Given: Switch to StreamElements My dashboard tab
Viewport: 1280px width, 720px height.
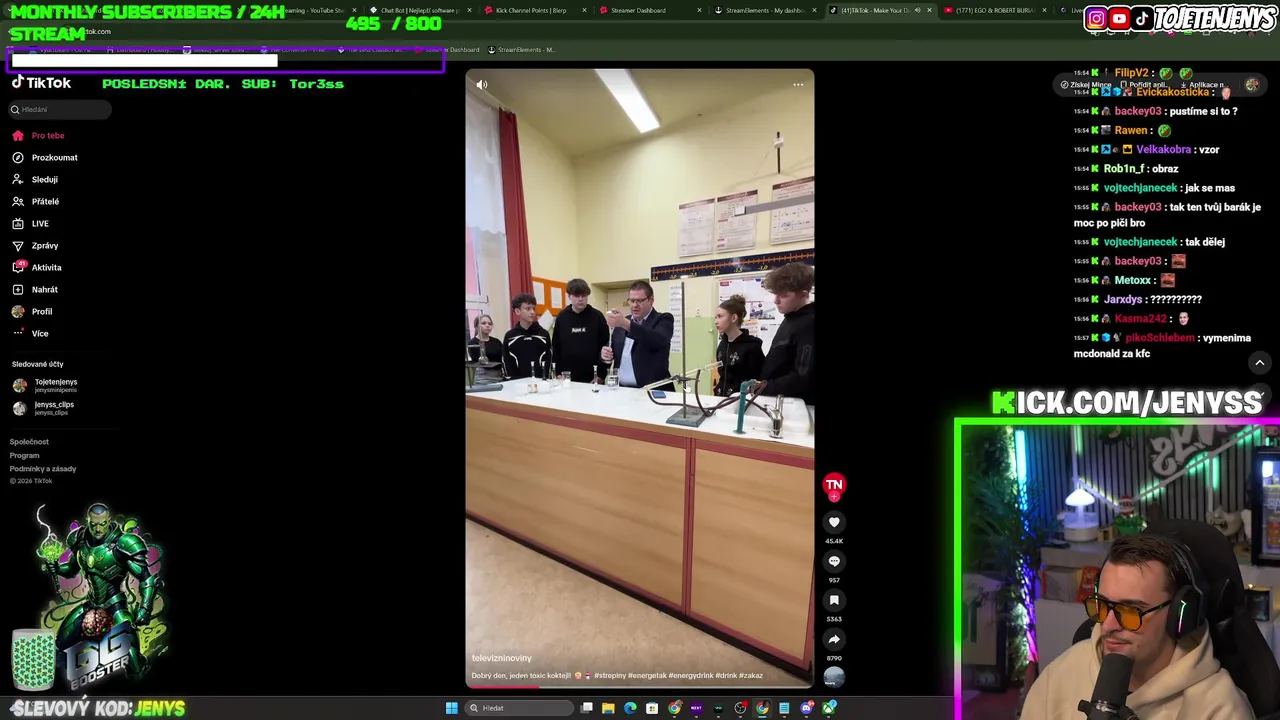Looking at the screenshot, I should coord(764,10).
